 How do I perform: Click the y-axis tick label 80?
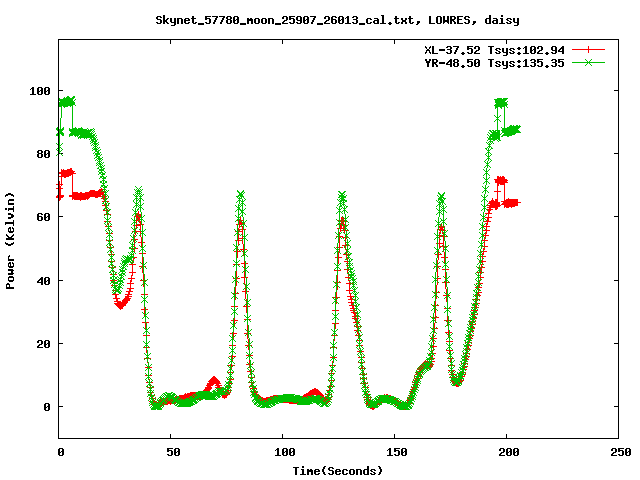pyautogui.click(x=43, y=154)
